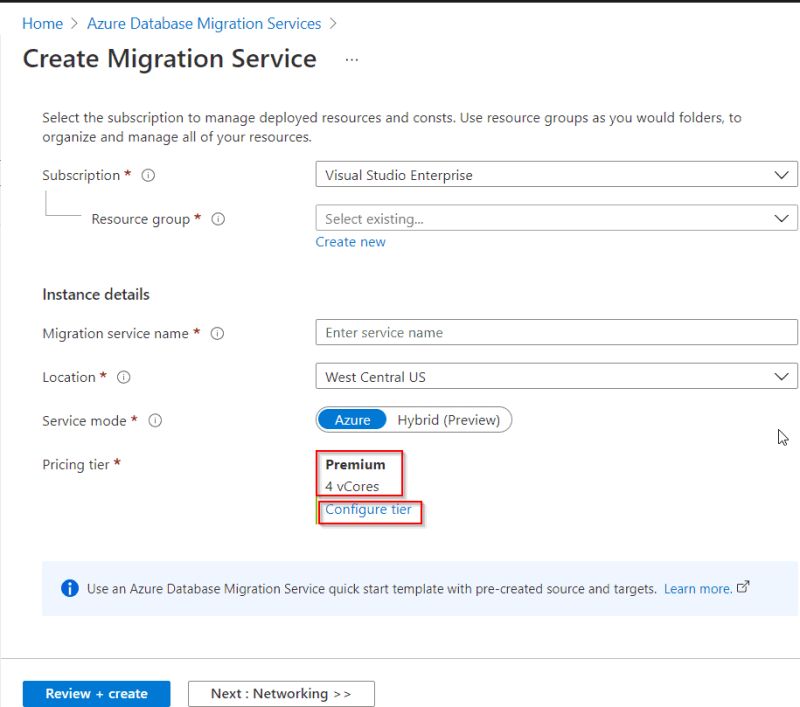This screenshot has width=800, height=707.
Task: Click the Migration service name info icon
Action: tap(217, 333)
